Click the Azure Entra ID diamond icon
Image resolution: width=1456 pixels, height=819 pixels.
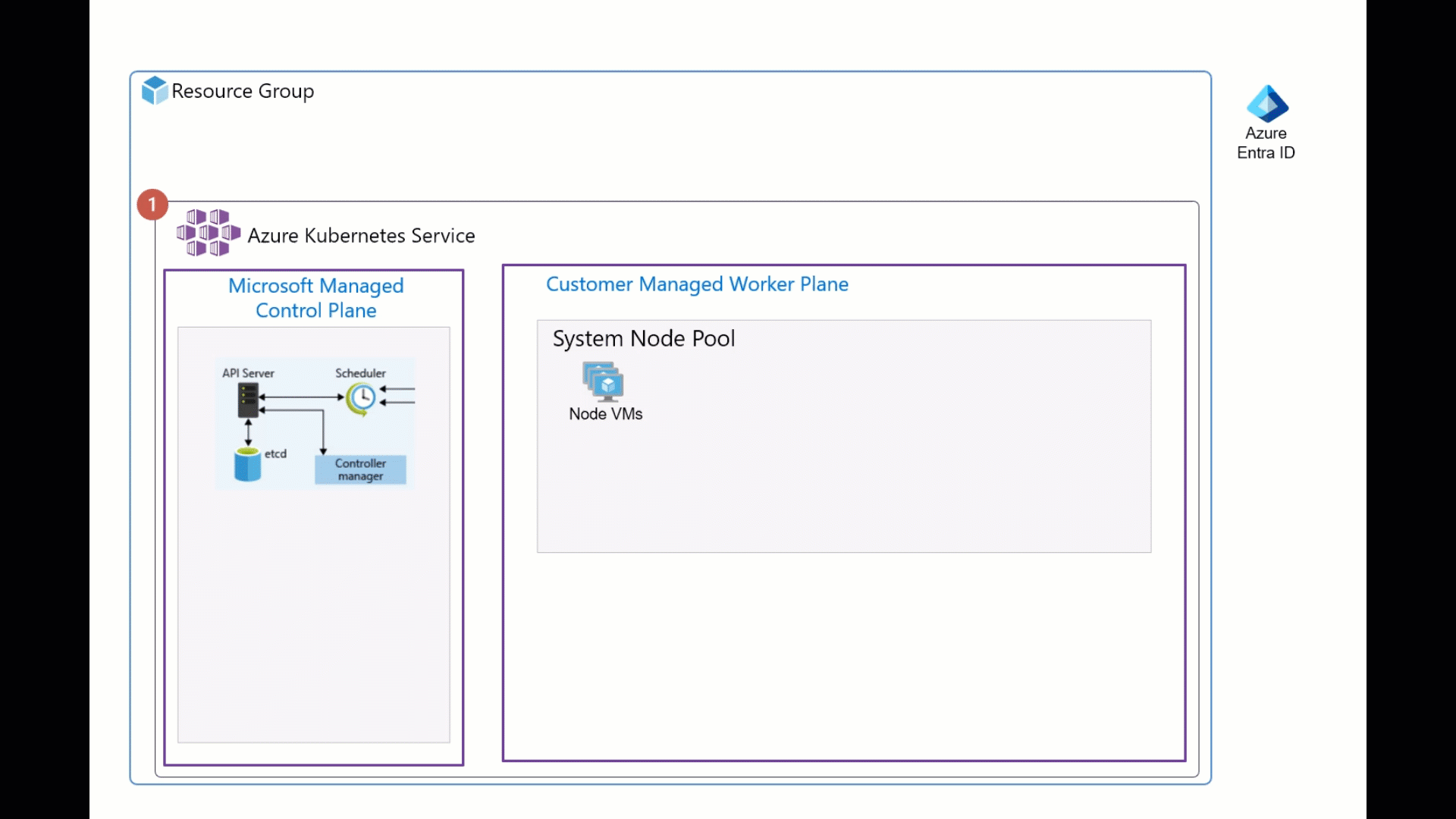click(x=1266, y=104)
